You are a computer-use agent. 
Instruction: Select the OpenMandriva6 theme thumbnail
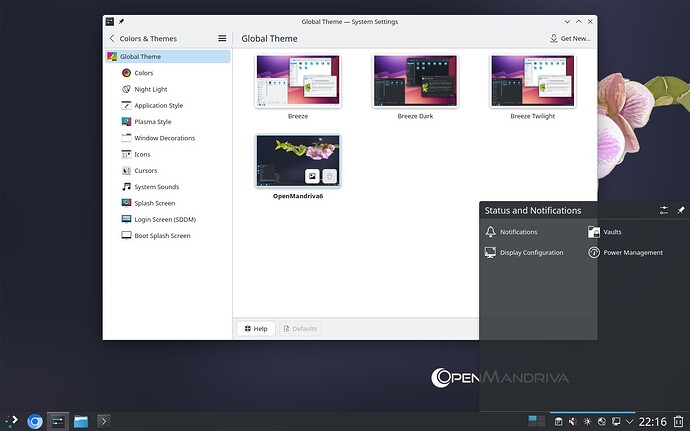click(298, 161)
